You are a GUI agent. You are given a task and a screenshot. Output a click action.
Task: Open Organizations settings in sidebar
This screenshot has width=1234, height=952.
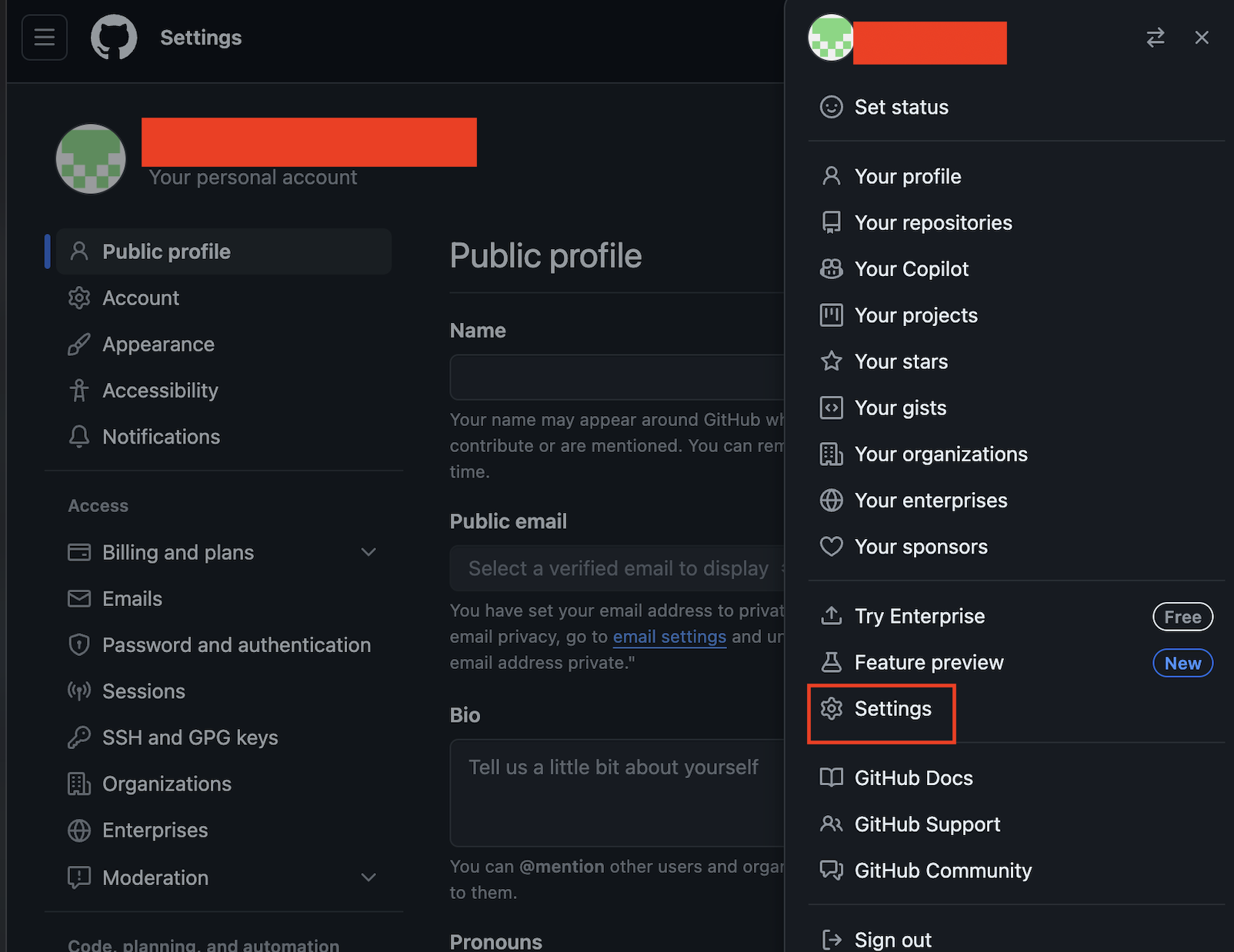224,784
